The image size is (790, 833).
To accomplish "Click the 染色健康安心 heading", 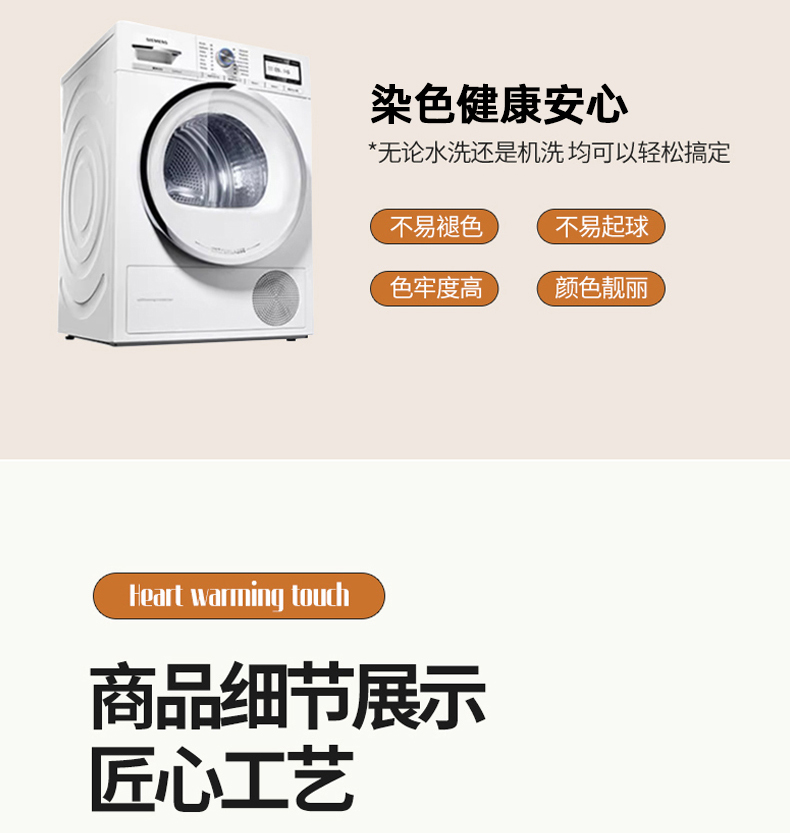I will coord(499,104).
